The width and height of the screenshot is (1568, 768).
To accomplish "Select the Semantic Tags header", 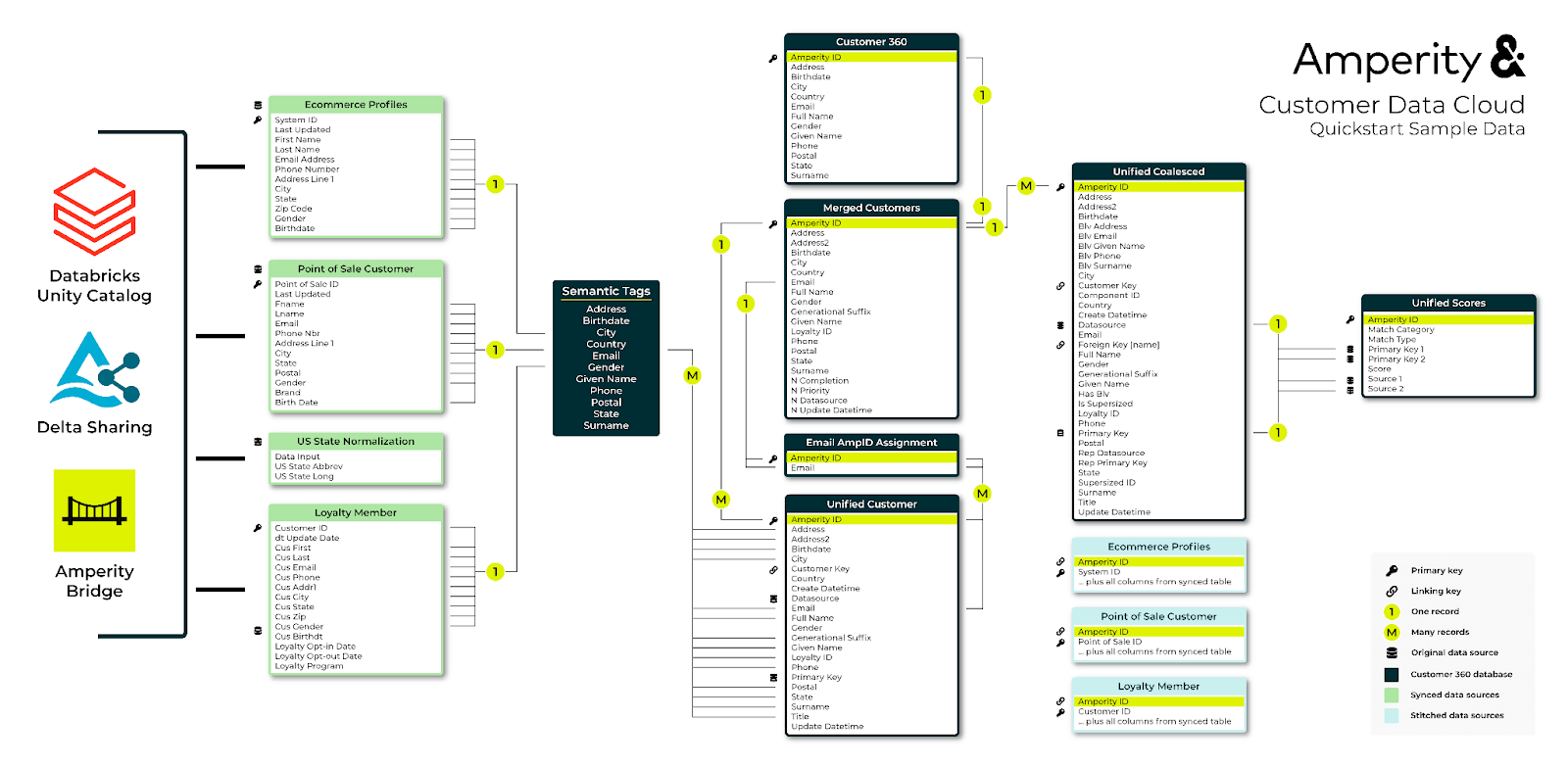I will point(606,291).
